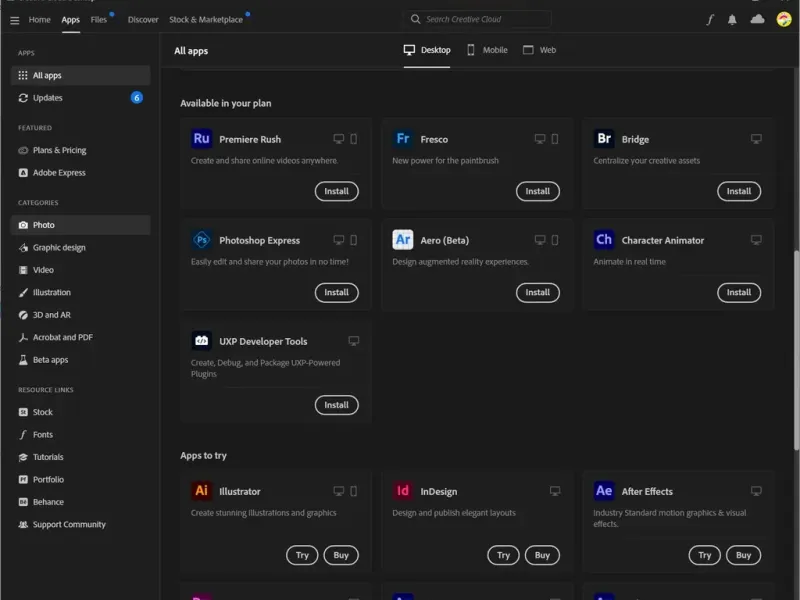This screenshot has height=600, width=800.
Task: Open the cloud sync status icon
Action: [757, 19]
